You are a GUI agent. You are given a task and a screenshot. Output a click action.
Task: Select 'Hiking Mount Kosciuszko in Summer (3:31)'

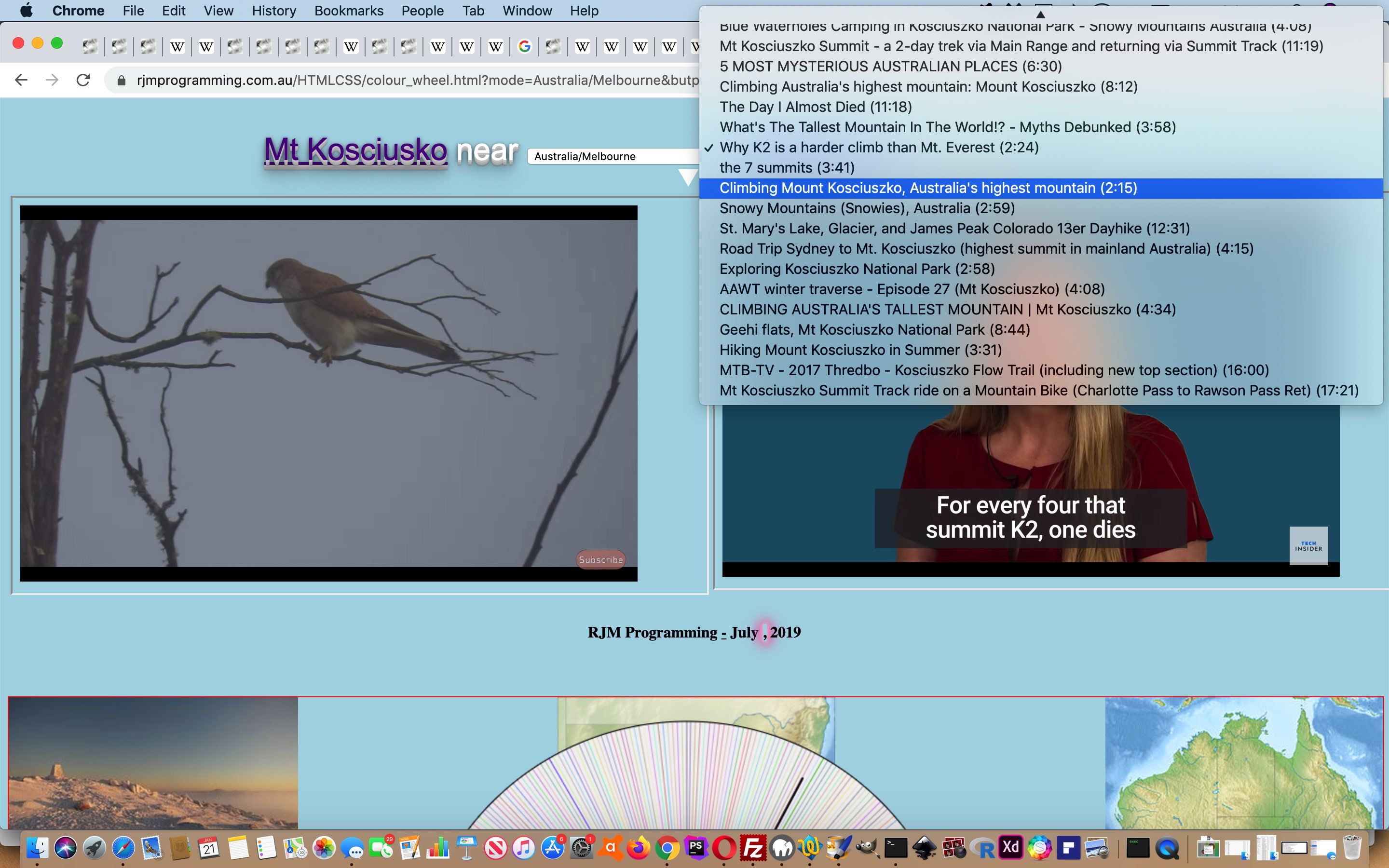coord(1041,350)
